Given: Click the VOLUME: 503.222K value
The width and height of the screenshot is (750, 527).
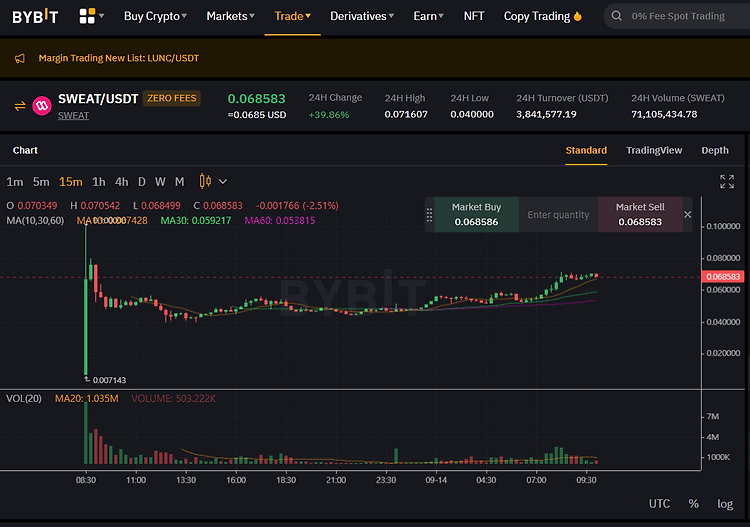Looking at the screenshot, I should pyautogui.click(x=174, y=398).
